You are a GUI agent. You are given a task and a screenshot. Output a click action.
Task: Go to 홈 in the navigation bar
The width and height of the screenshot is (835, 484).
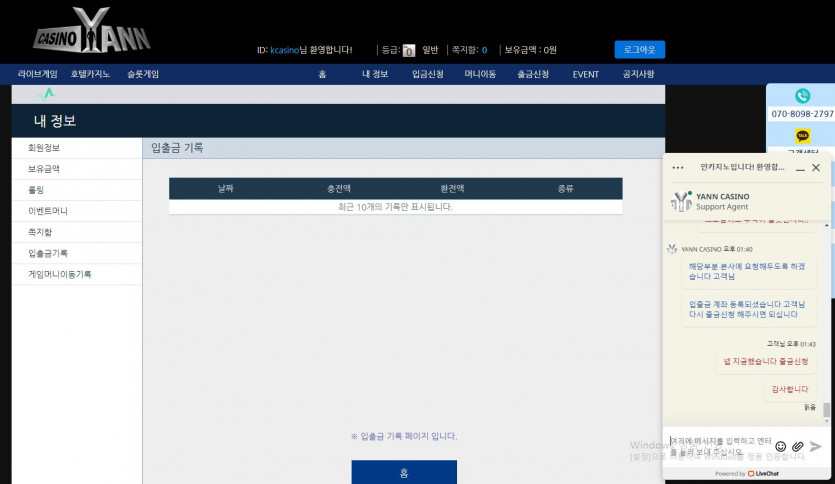click(x=322, y=75)
